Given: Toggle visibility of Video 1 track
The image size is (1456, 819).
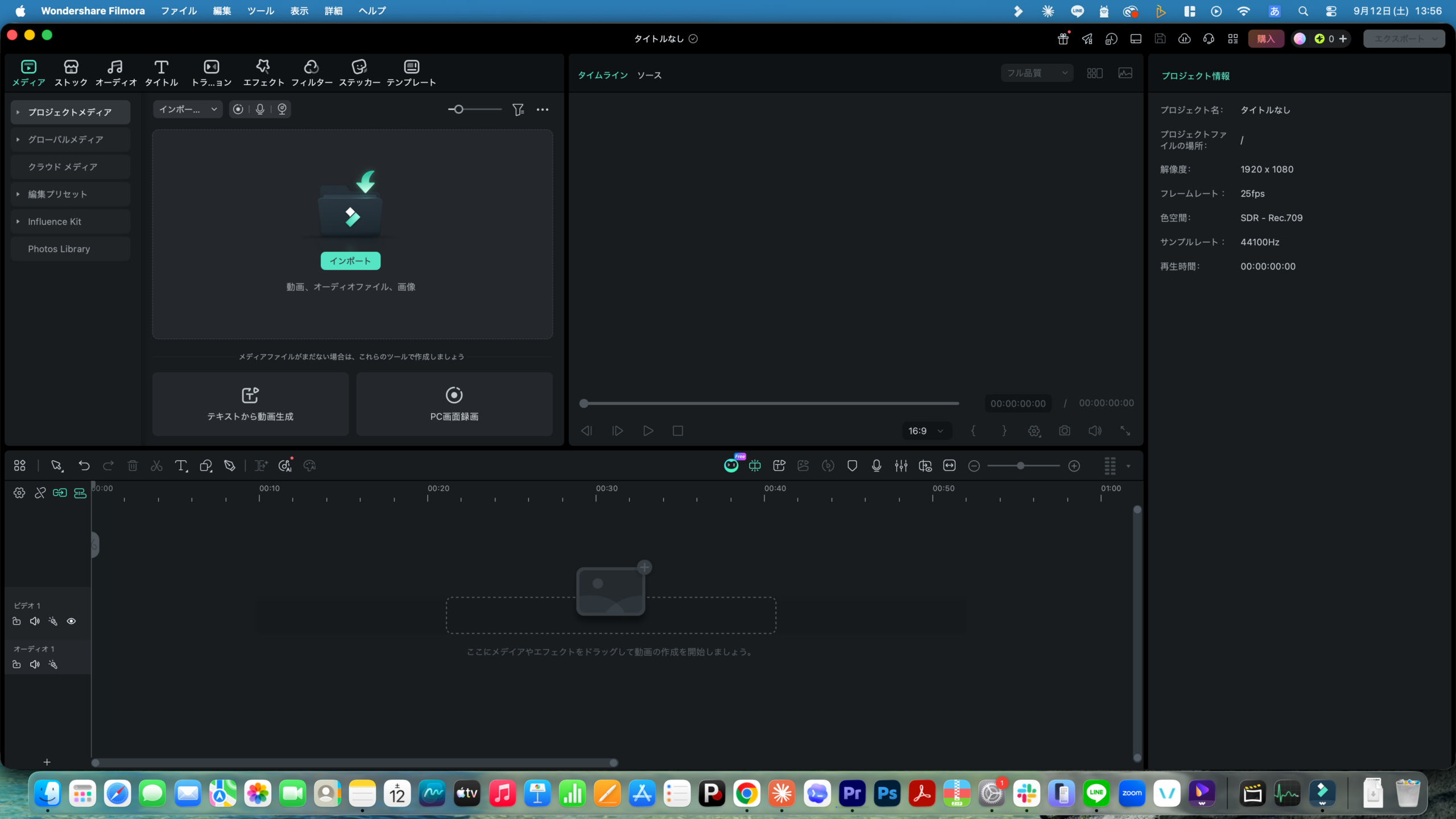Looking at the screenshot, I should pos(71,621).
